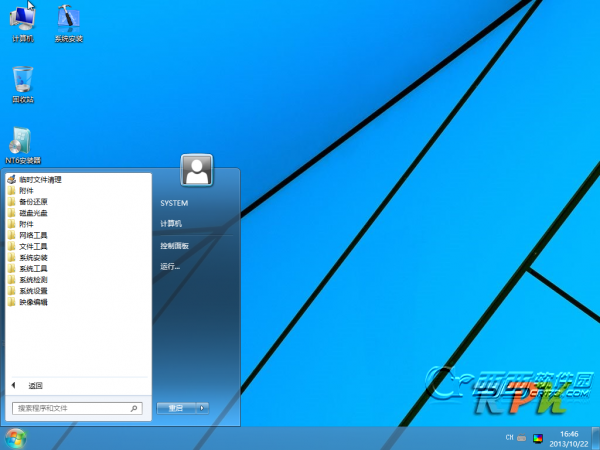Expand the arrow next to 重启
Image resolution: width=600 pixels, height=450 pixels.
pyautogui.click(x=202, y=408)
